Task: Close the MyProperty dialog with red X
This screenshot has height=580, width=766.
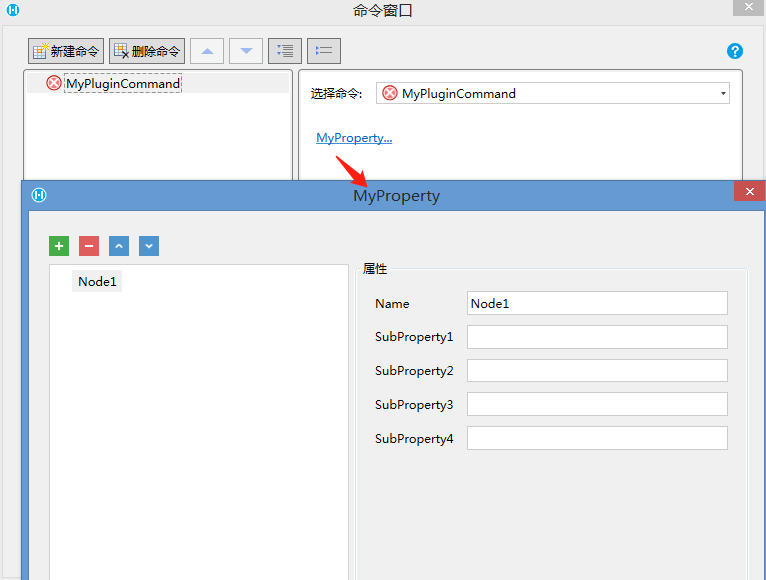Action: point(749,192)
